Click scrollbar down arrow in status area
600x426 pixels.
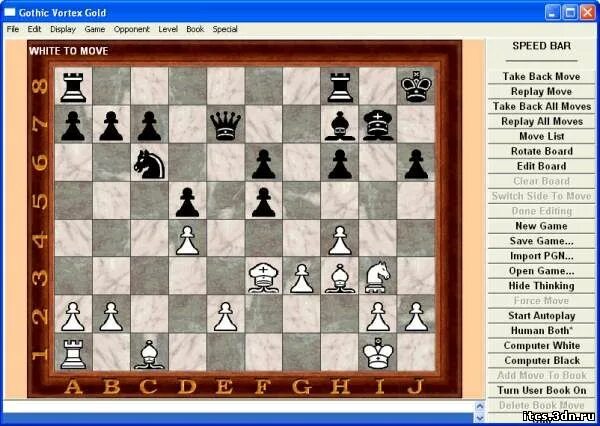(x=479, y=418)
